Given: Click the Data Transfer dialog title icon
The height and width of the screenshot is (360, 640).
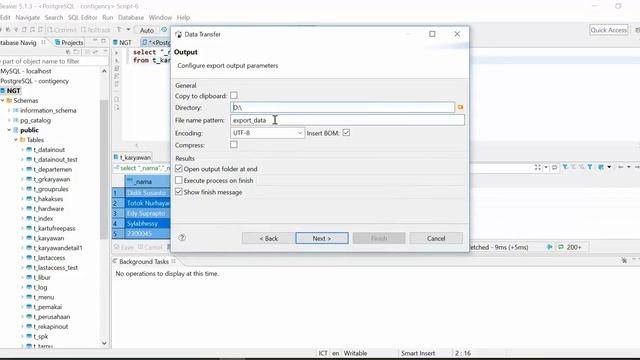Looking at the screenshot, I should click(x=178, y=34).
